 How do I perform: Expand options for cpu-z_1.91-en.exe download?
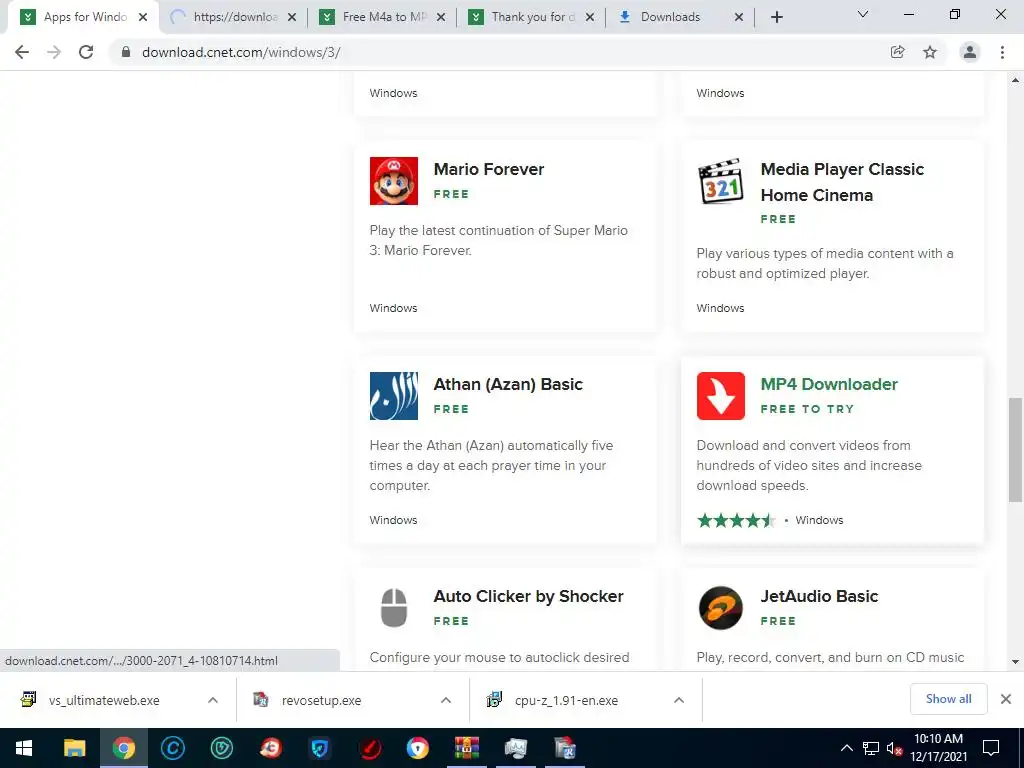click(x=679, y=700)
